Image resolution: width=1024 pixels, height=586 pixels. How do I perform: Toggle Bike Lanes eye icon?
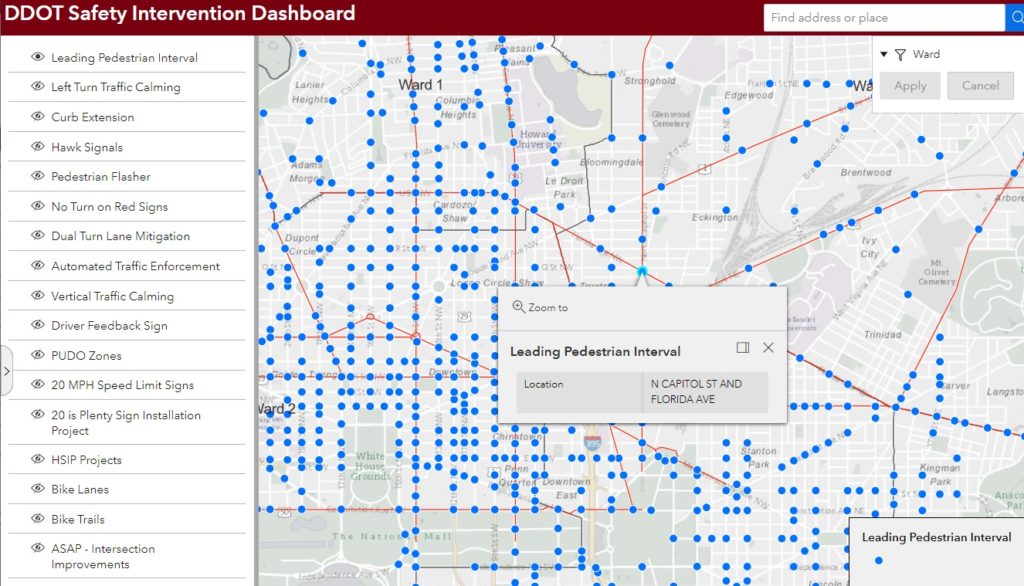(x=38, y=489)
